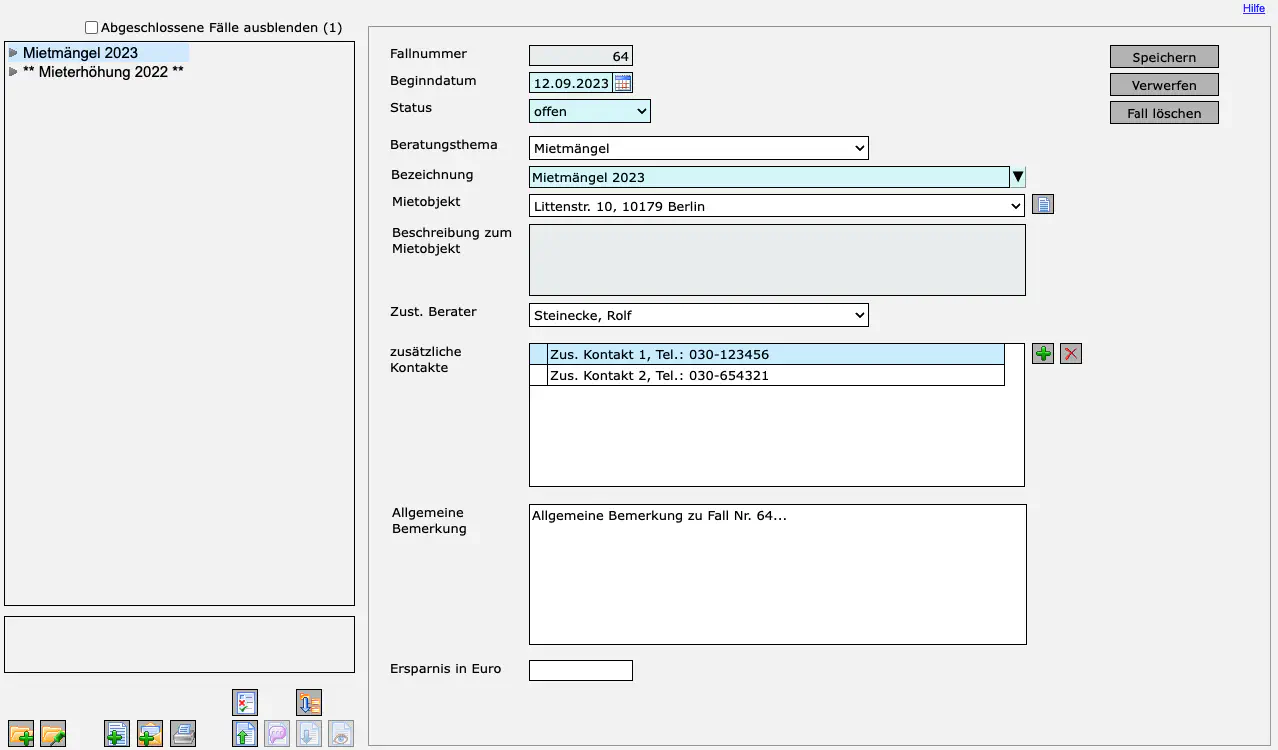Select '** Mieterhöhung 2022 **' case in tree
This screenshot has width=1278, height=750.
[x=103, y=72]
